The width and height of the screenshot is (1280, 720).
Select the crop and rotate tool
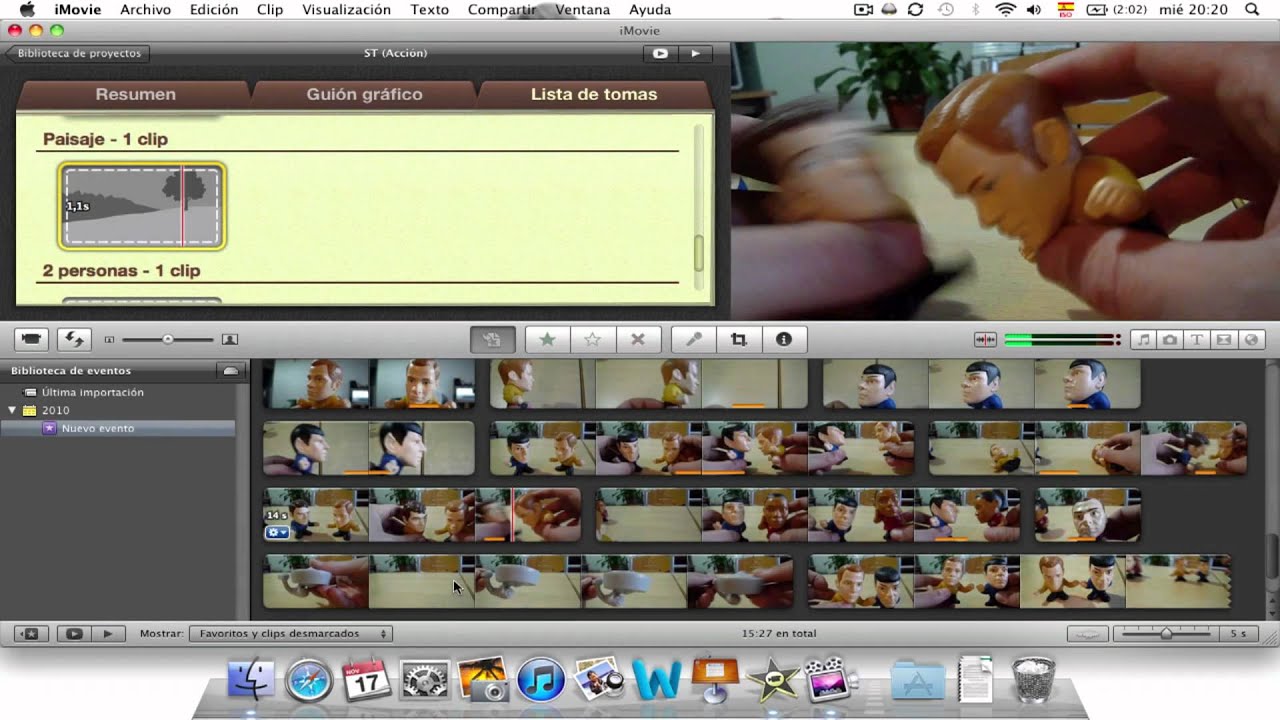tap(738, 340)
